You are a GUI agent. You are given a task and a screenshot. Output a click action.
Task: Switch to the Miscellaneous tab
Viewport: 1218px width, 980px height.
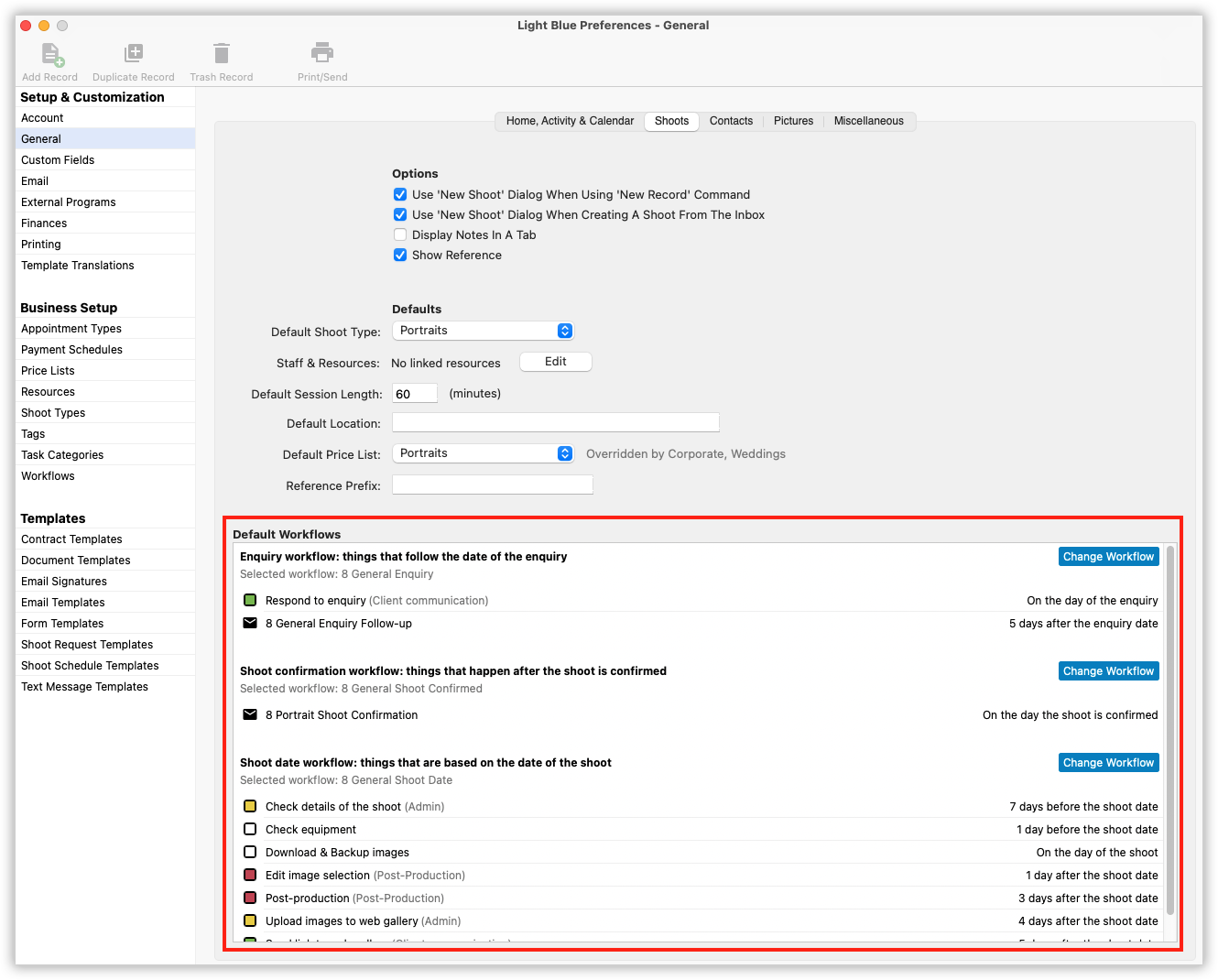[868, 121]
